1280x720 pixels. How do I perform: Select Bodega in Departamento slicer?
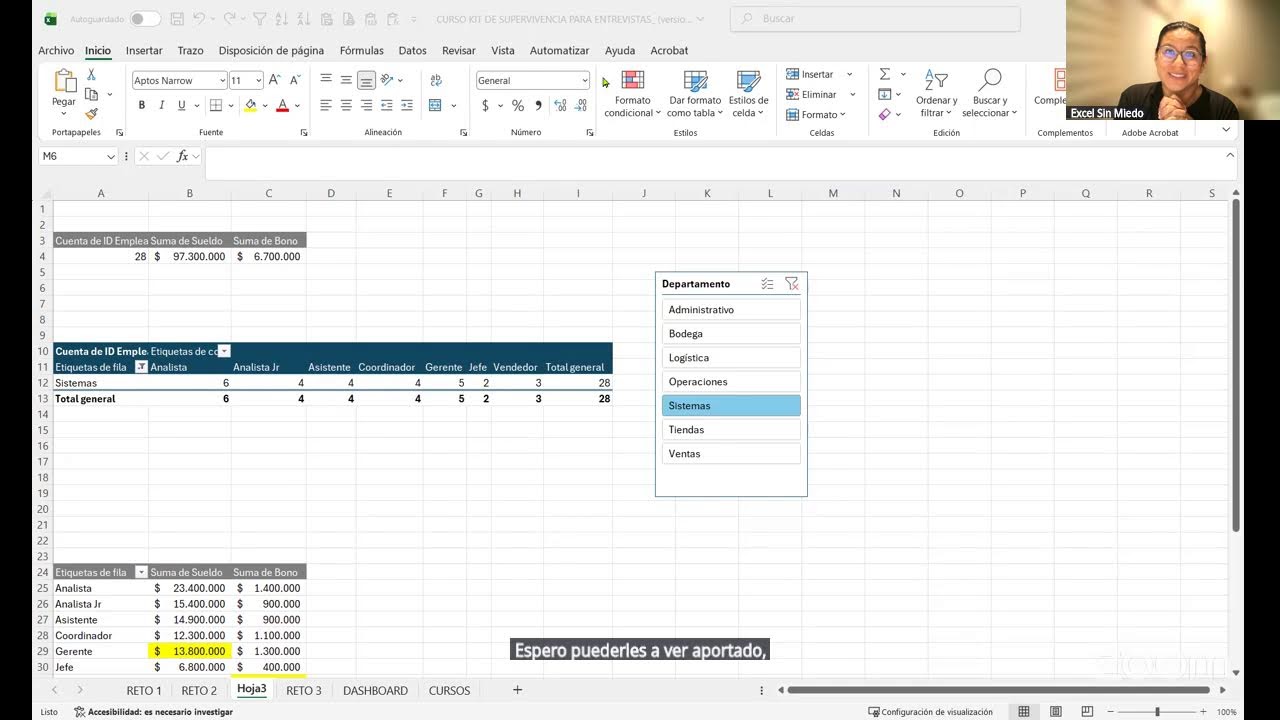click(x=731, y=334)
